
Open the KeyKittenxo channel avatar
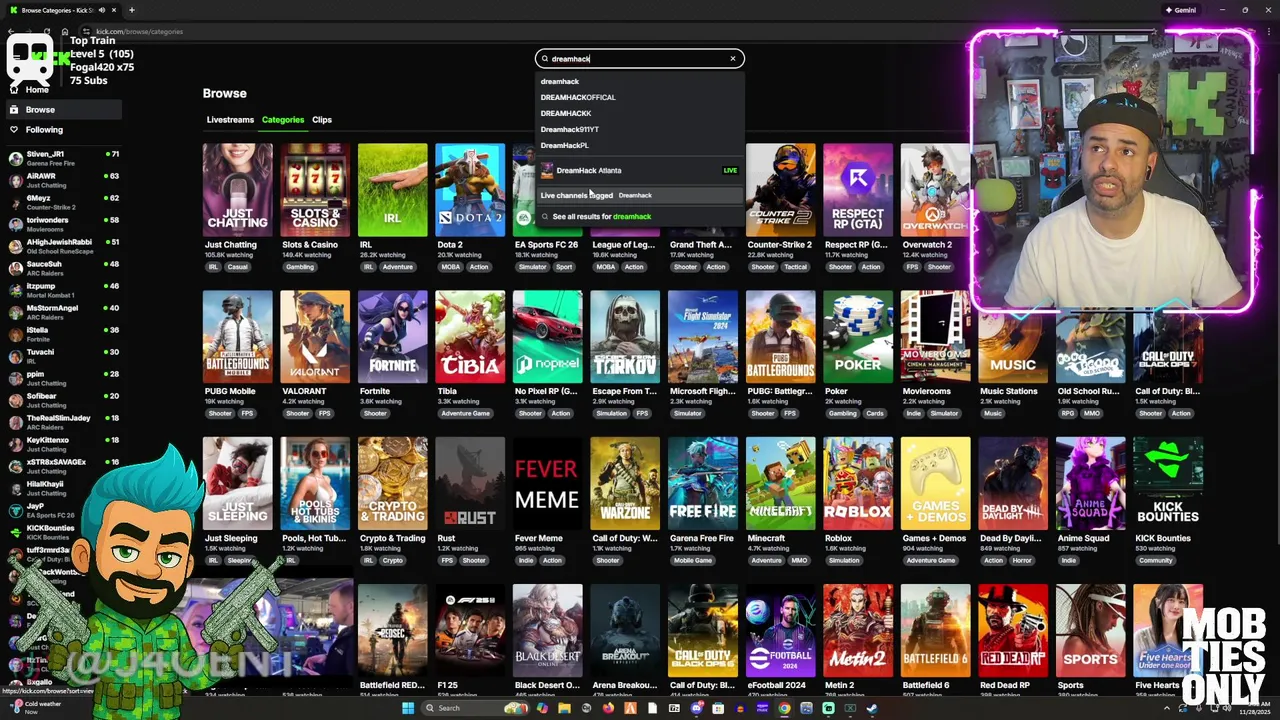point(15,444)
